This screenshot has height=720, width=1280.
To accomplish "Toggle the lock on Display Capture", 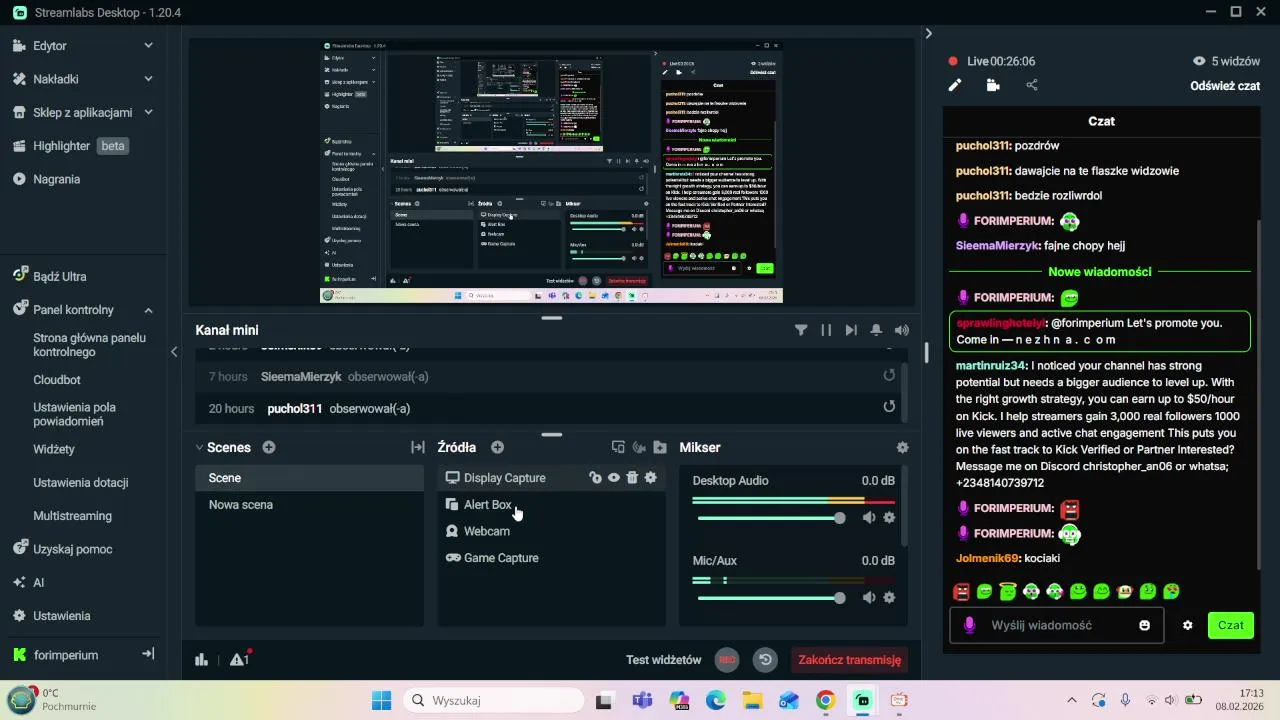I will click(x=595, y=478).
